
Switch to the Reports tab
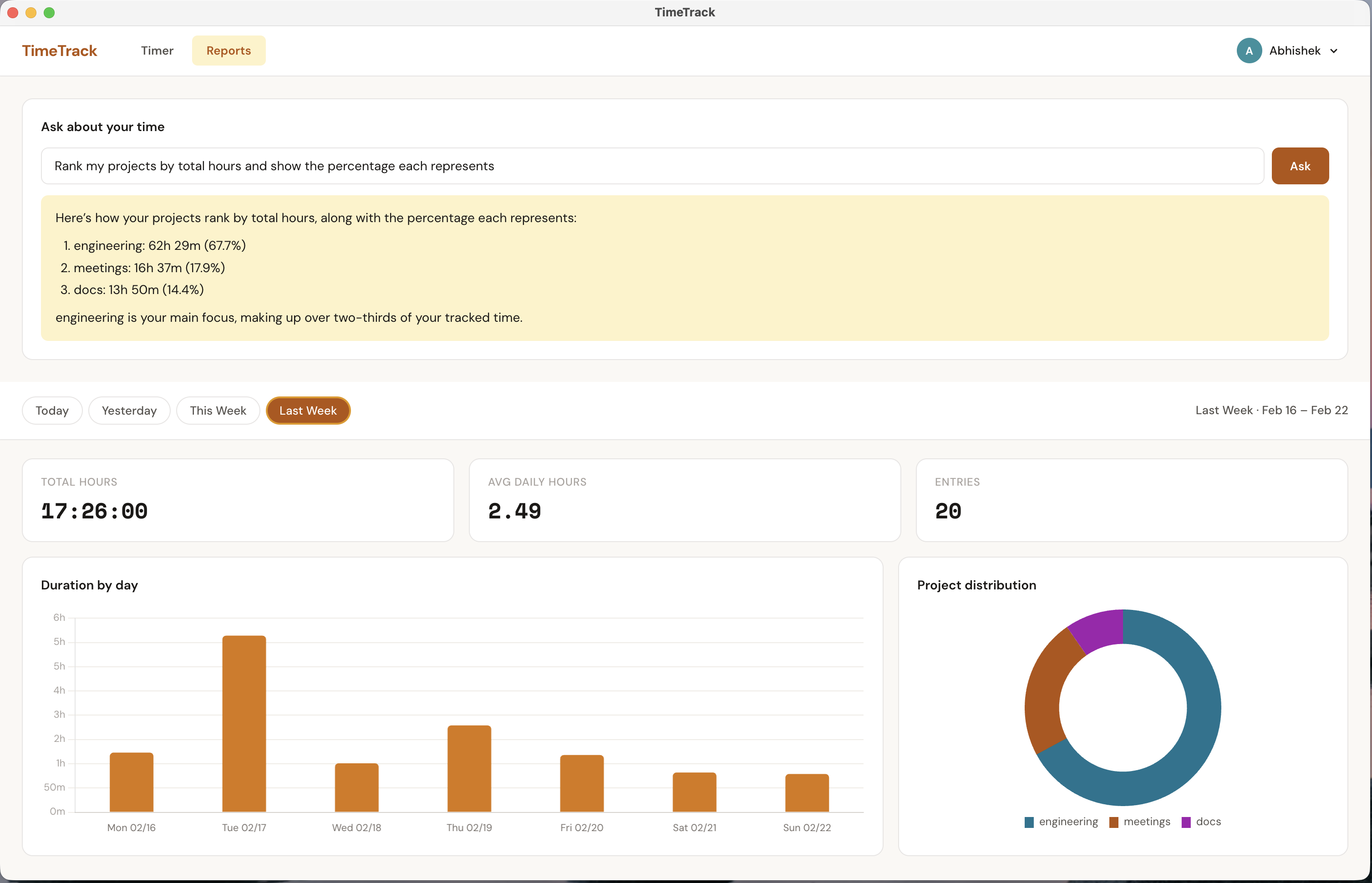pos(228,51)
